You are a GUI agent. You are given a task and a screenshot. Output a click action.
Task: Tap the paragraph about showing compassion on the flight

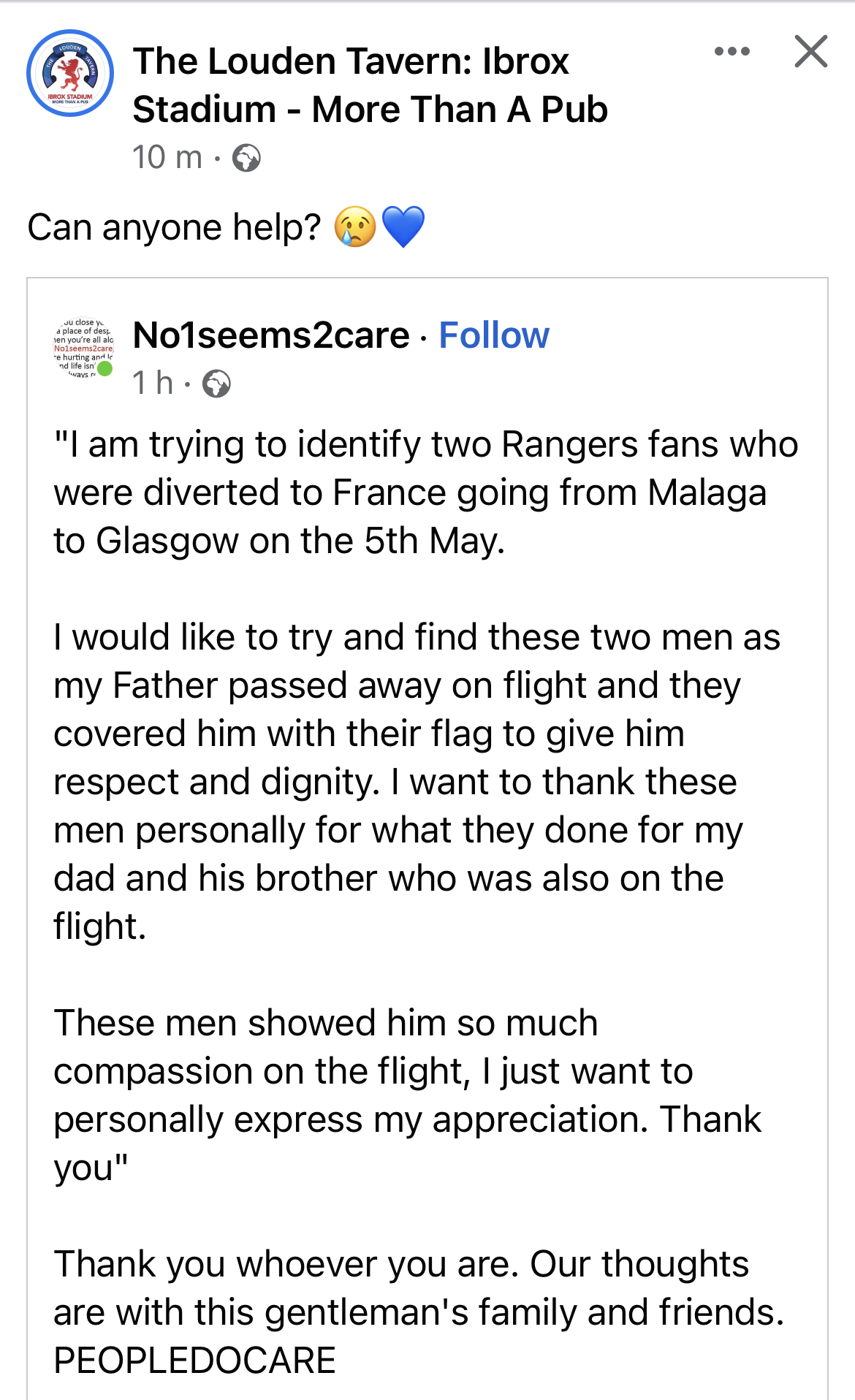(x=408, y=1095)
